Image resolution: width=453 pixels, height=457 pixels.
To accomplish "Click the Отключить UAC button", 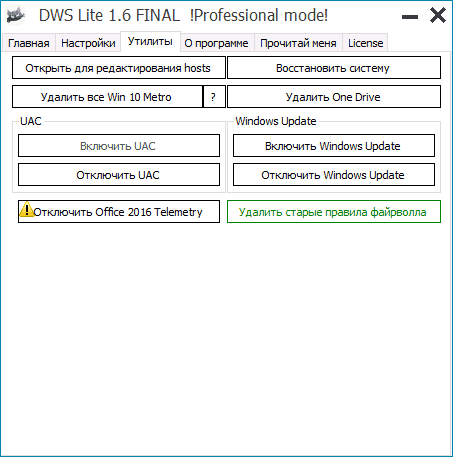I will click(119, 175).
